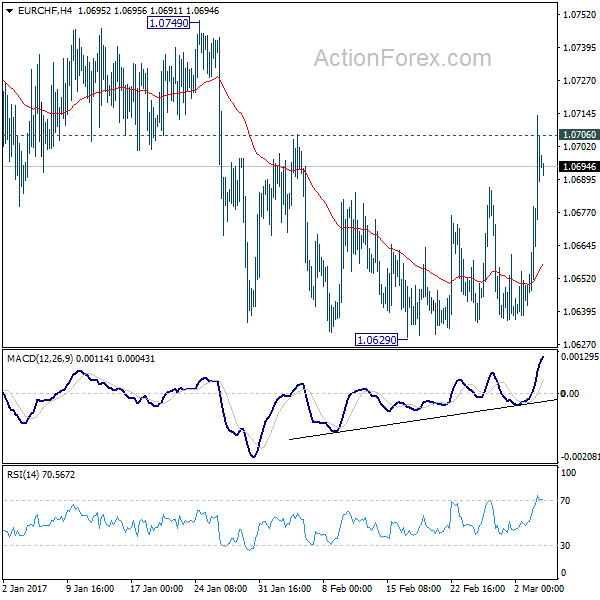600x600 pixels.
Task: Click the 2 Jan 2017 date label
Action: (x=25, y=589)
